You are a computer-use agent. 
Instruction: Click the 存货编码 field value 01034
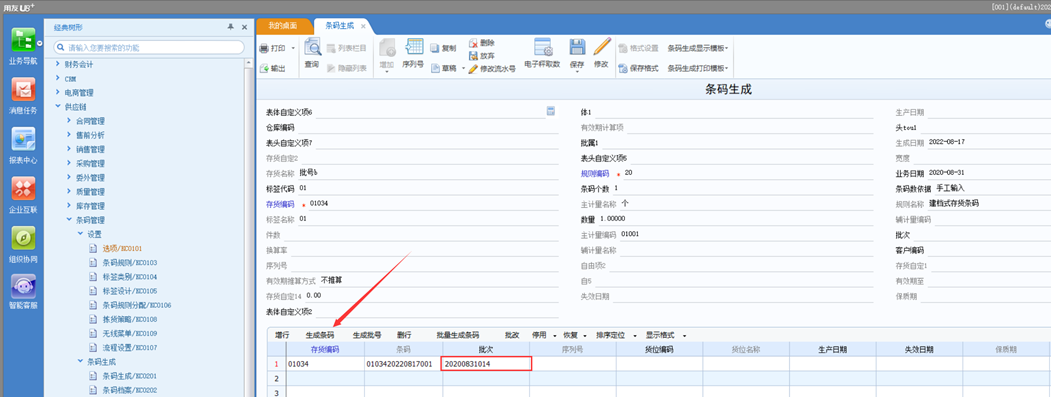coord(319,203)
